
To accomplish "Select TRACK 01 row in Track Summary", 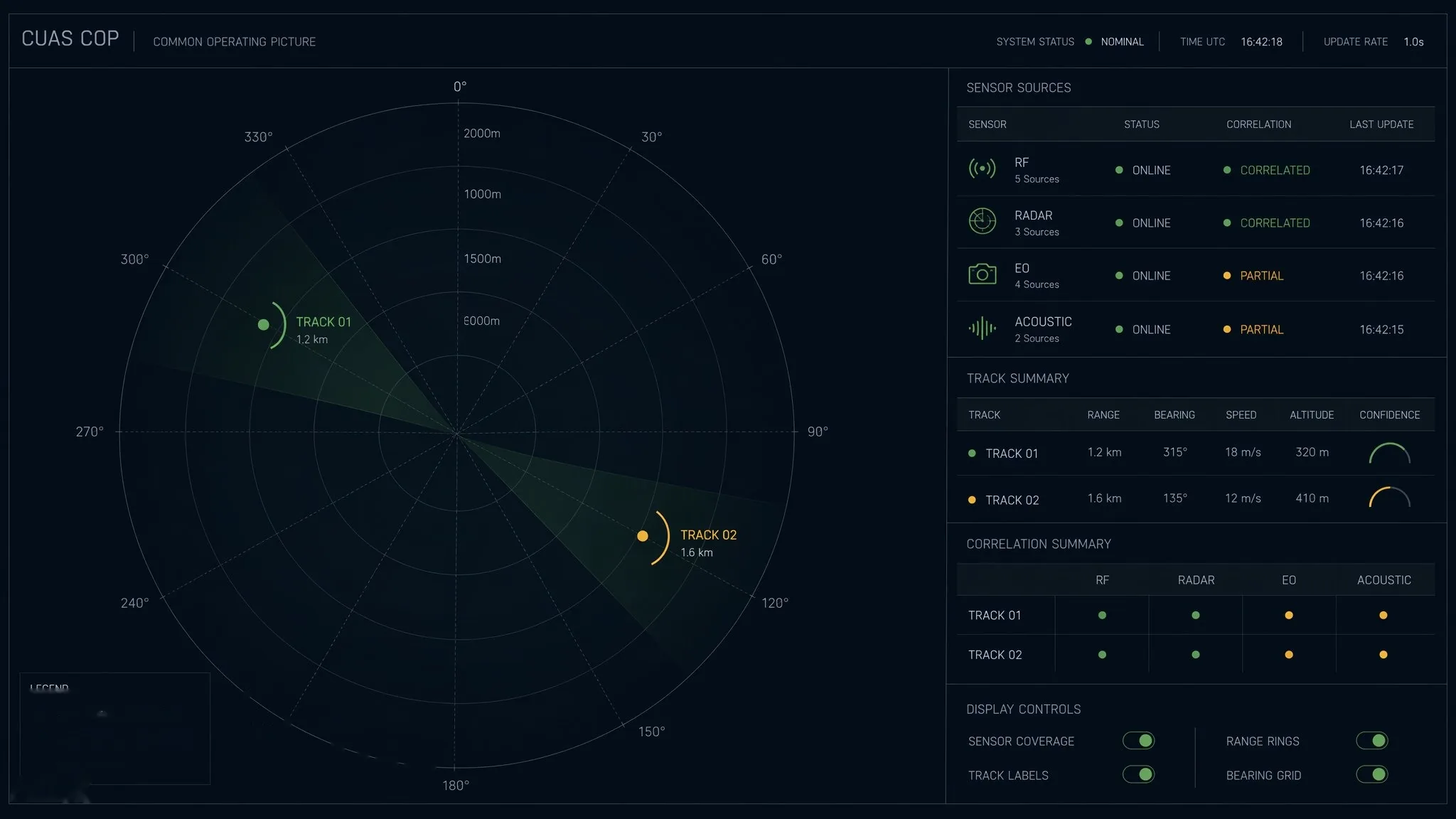I will coord(1196,453).
